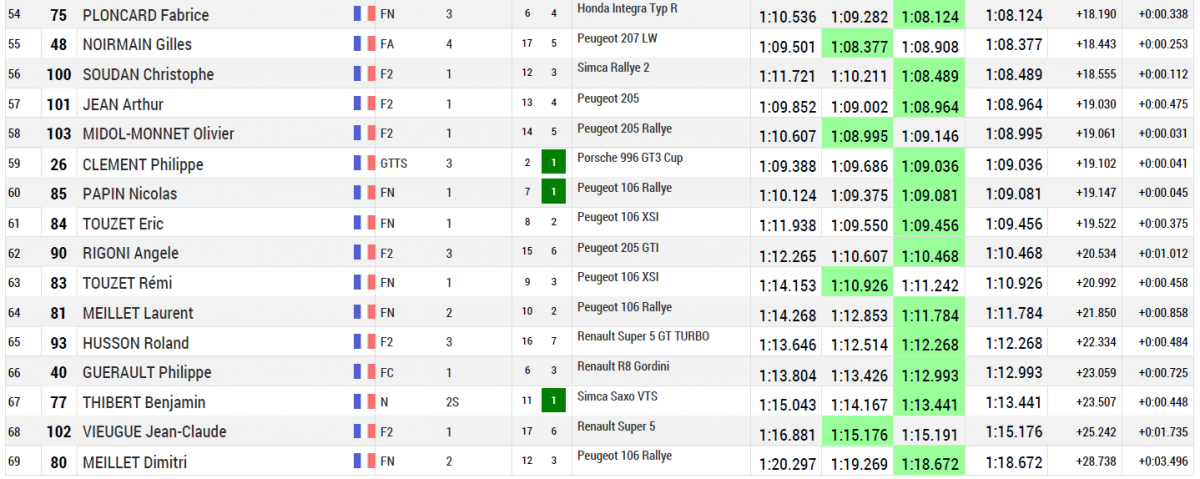Click the French flag beside JEAN Arthur
This screenshot has height=479, width=1200.
pyautogui.click(x=365, y=104)
